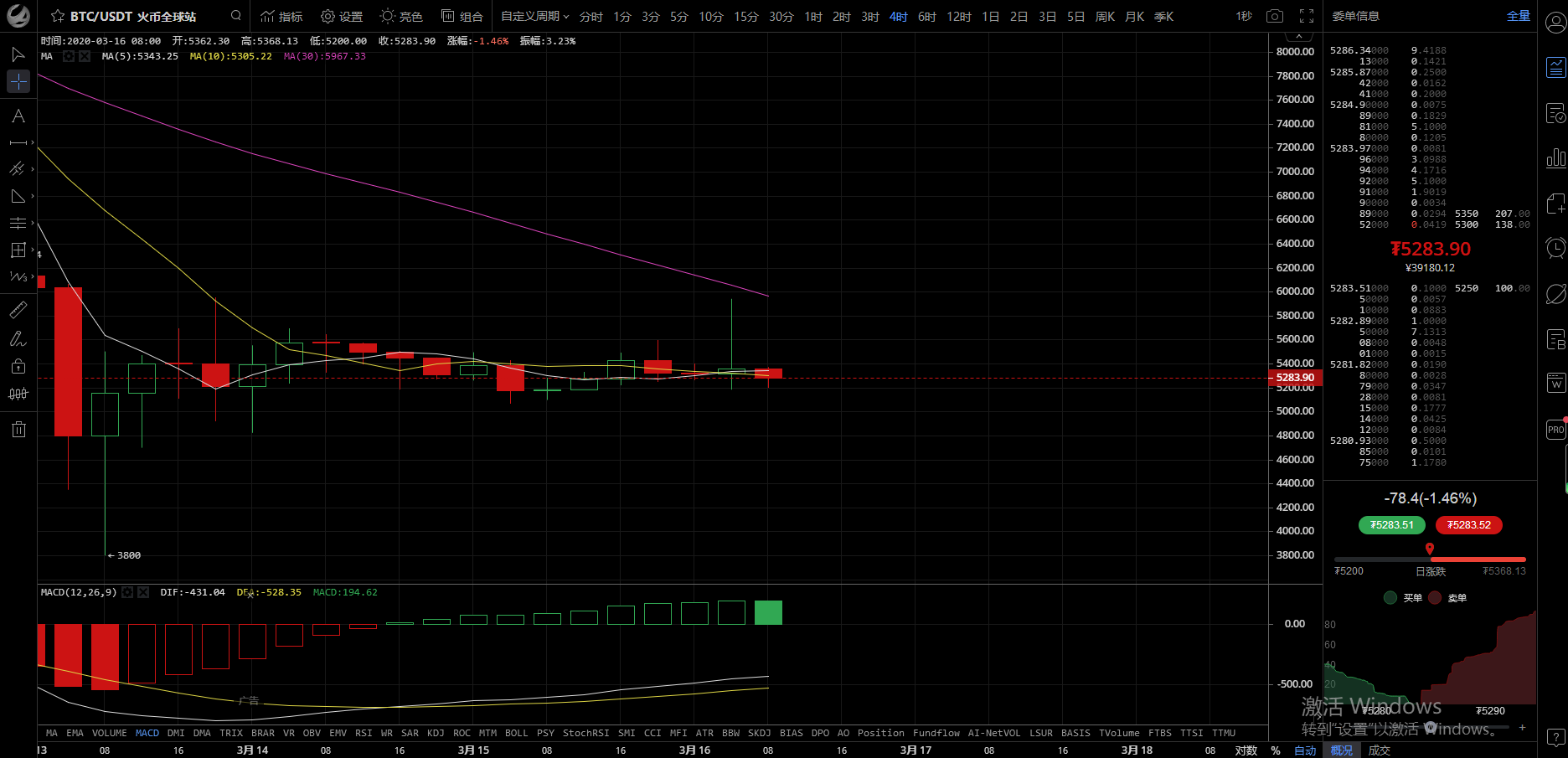Open the user account profile icon
The width and height of the screenshot is (1568, 758).
[x=1555, y=23]
